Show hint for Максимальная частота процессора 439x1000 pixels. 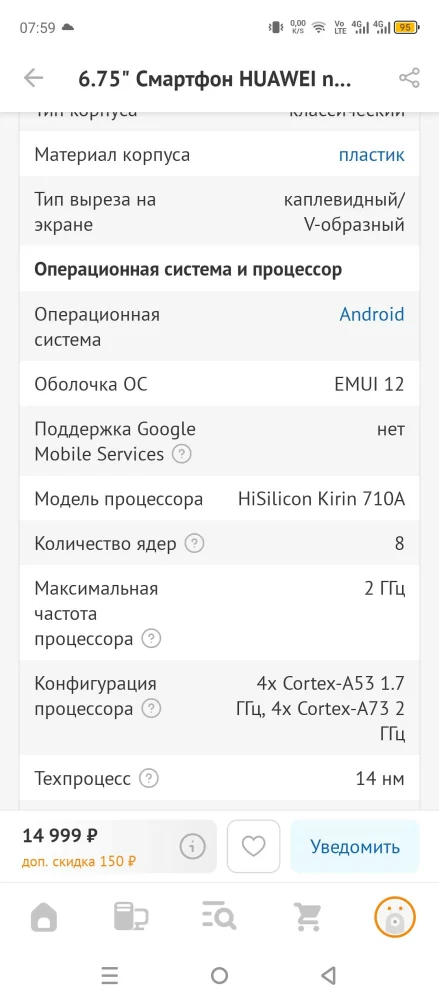pyautogui.click(x=151, y=638)
